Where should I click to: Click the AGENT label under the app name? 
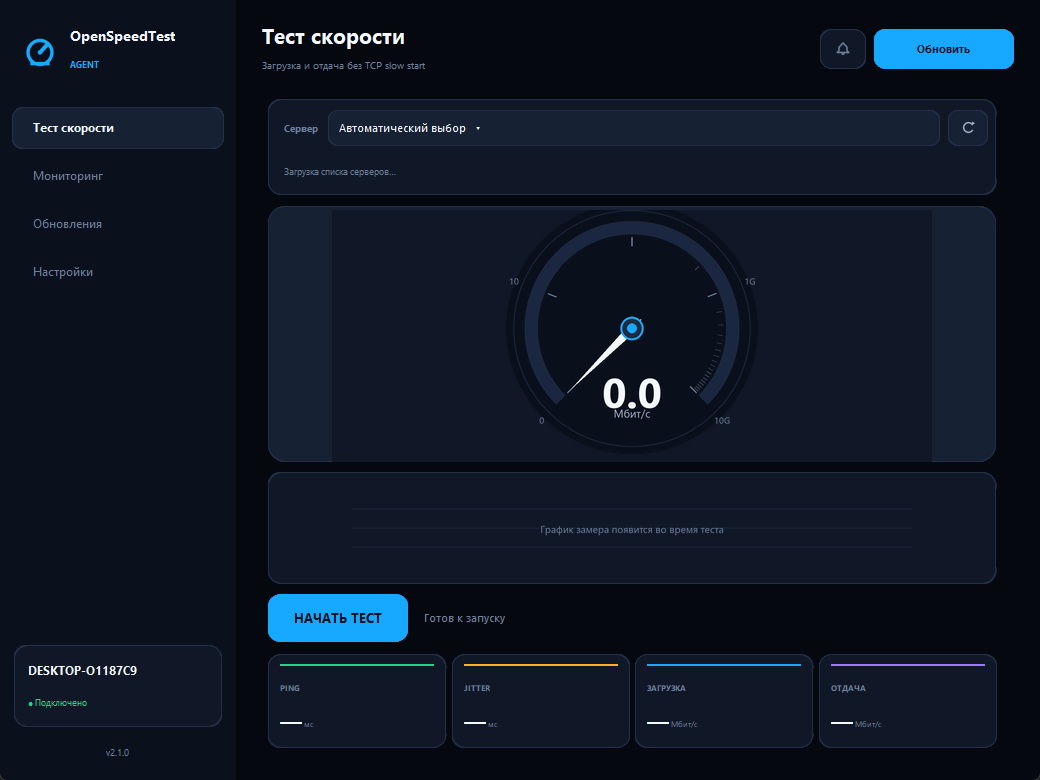coord(84,64)
